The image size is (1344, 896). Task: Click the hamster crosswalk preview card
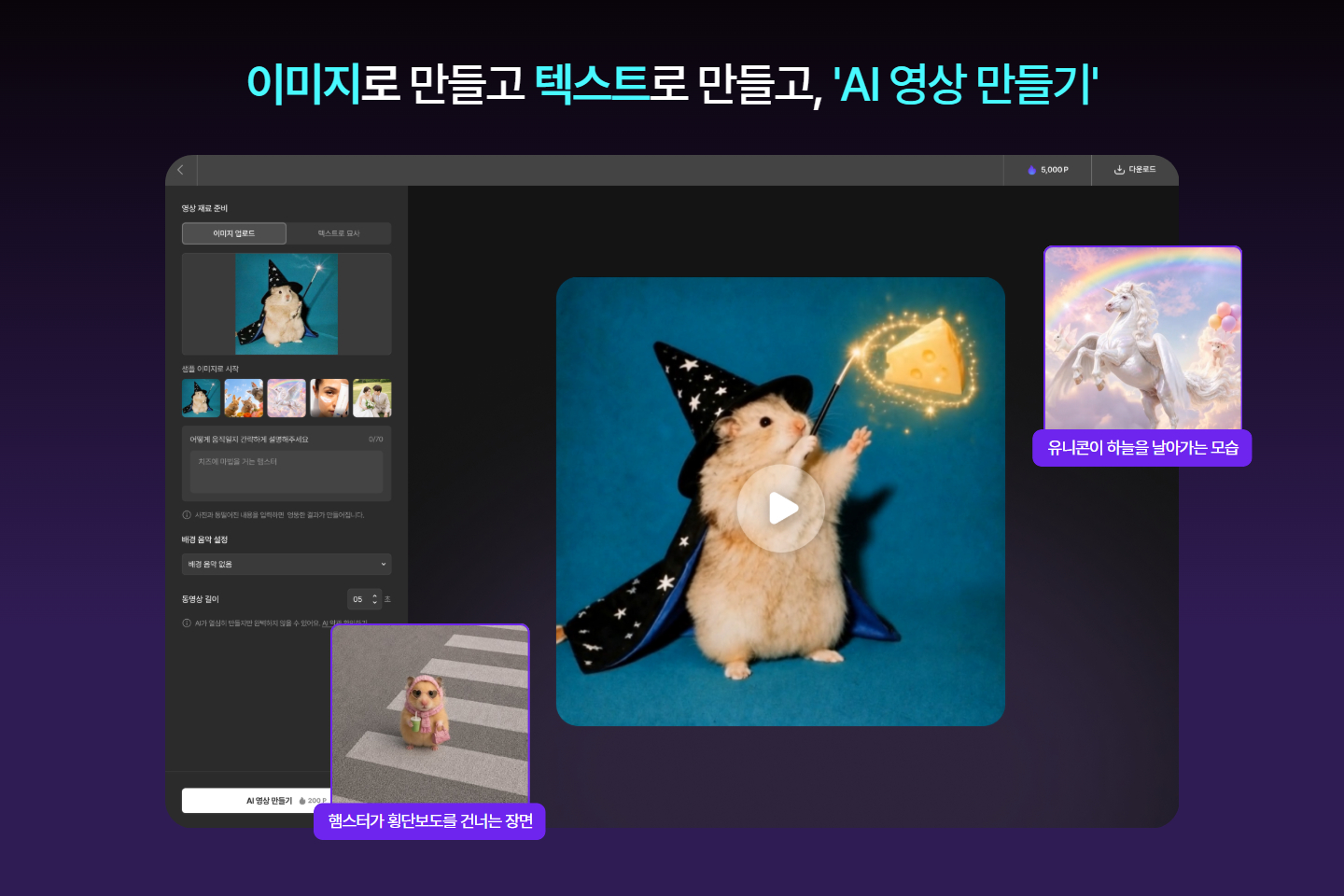(x=430, y=714)
